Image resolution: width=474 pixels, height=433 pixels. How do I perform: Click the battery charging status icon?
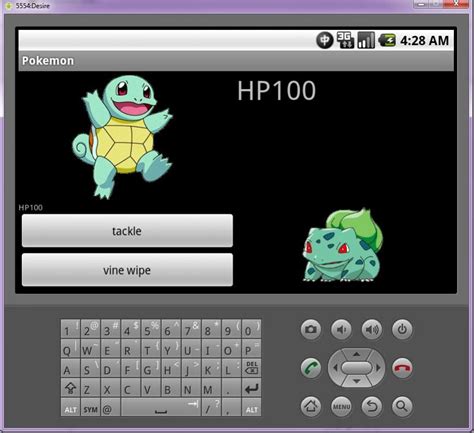pos(387,40)
